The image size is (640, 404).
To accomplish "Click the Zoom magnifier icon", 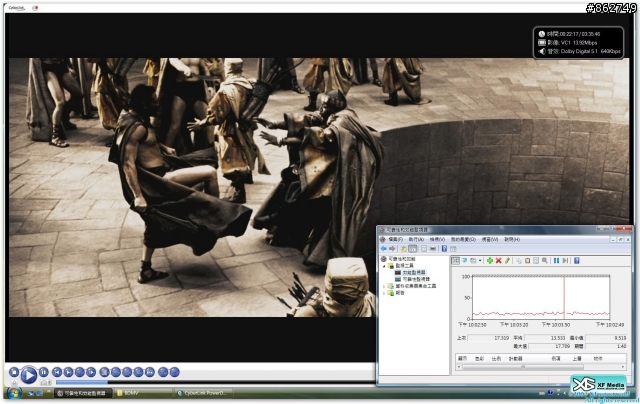I will [545, 260].
